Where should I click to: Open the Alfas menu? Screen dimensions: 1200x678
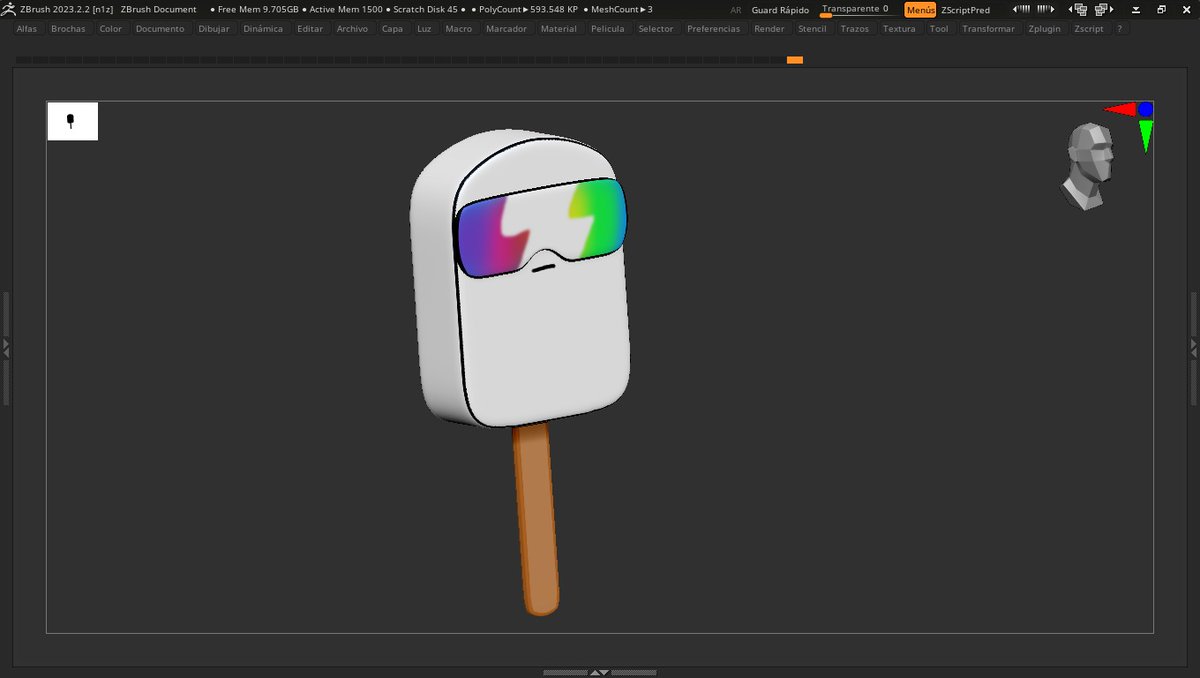coord(27,29)
